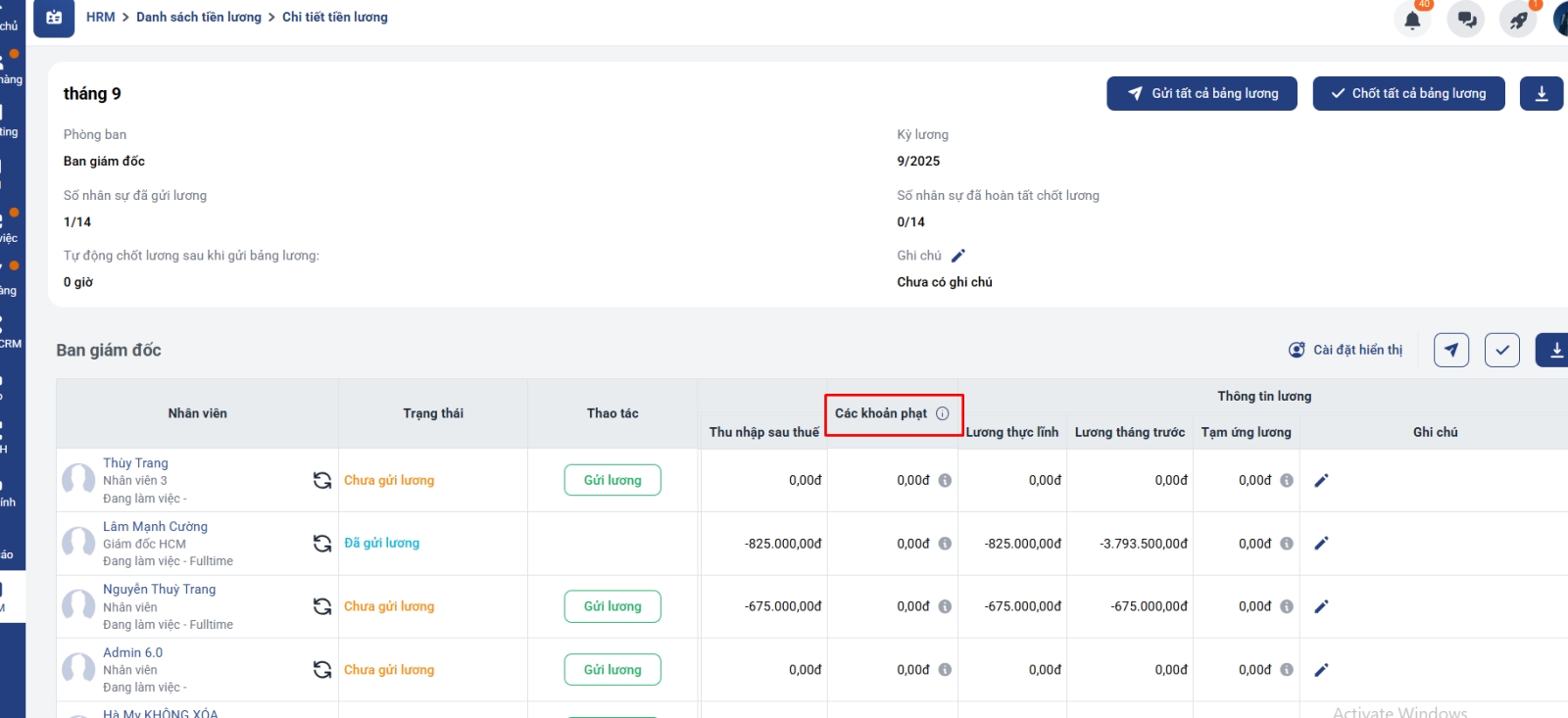The height and width of the screenshot is (718, 1568).
Task: Click refresh icon for Lâm Mạnh Cường
Action: click(321, 544)
